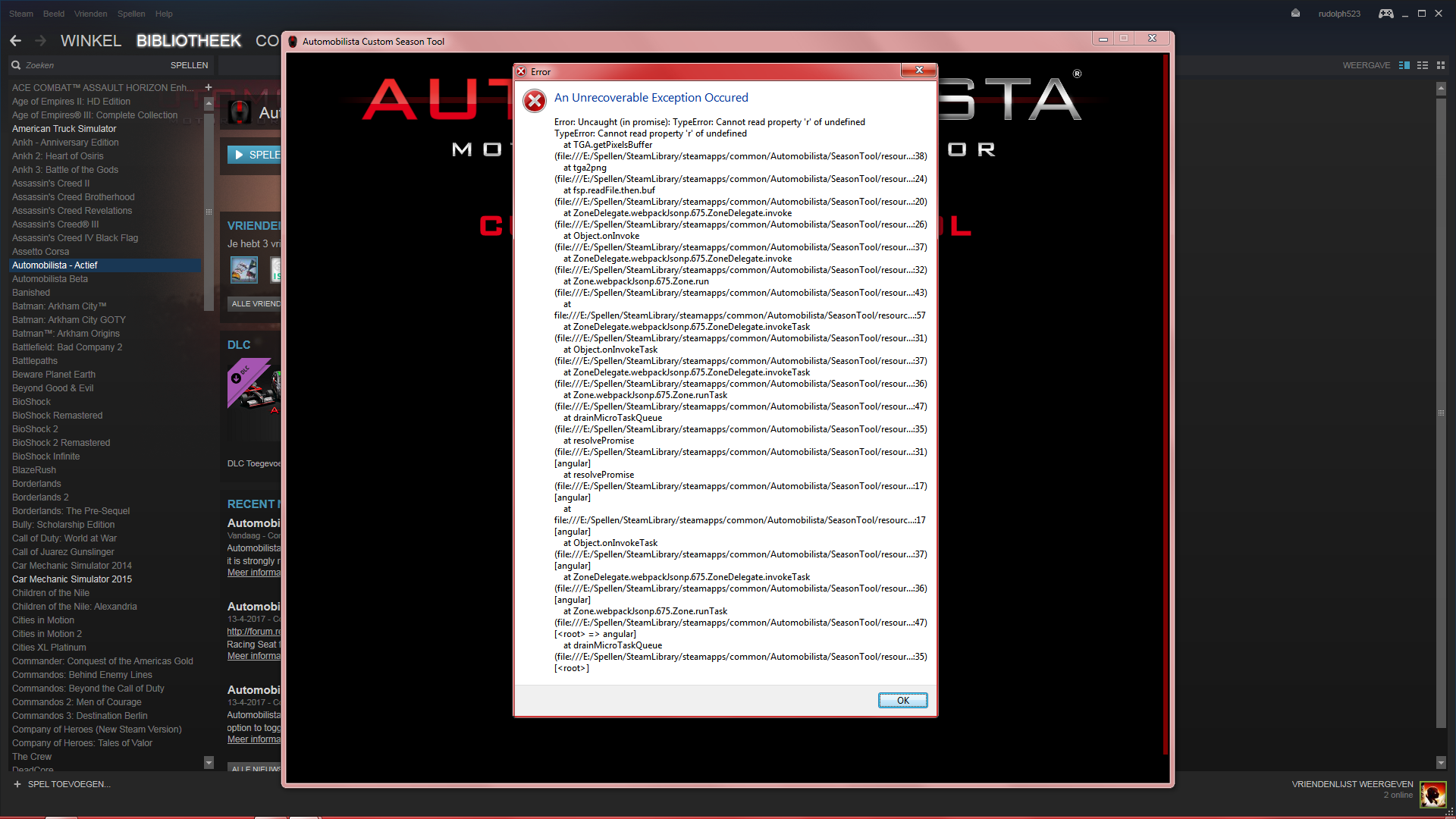This screenshot has height=819, width=1456.
Task: Go forward with Steam forward arrow
Action: point(41,40)
